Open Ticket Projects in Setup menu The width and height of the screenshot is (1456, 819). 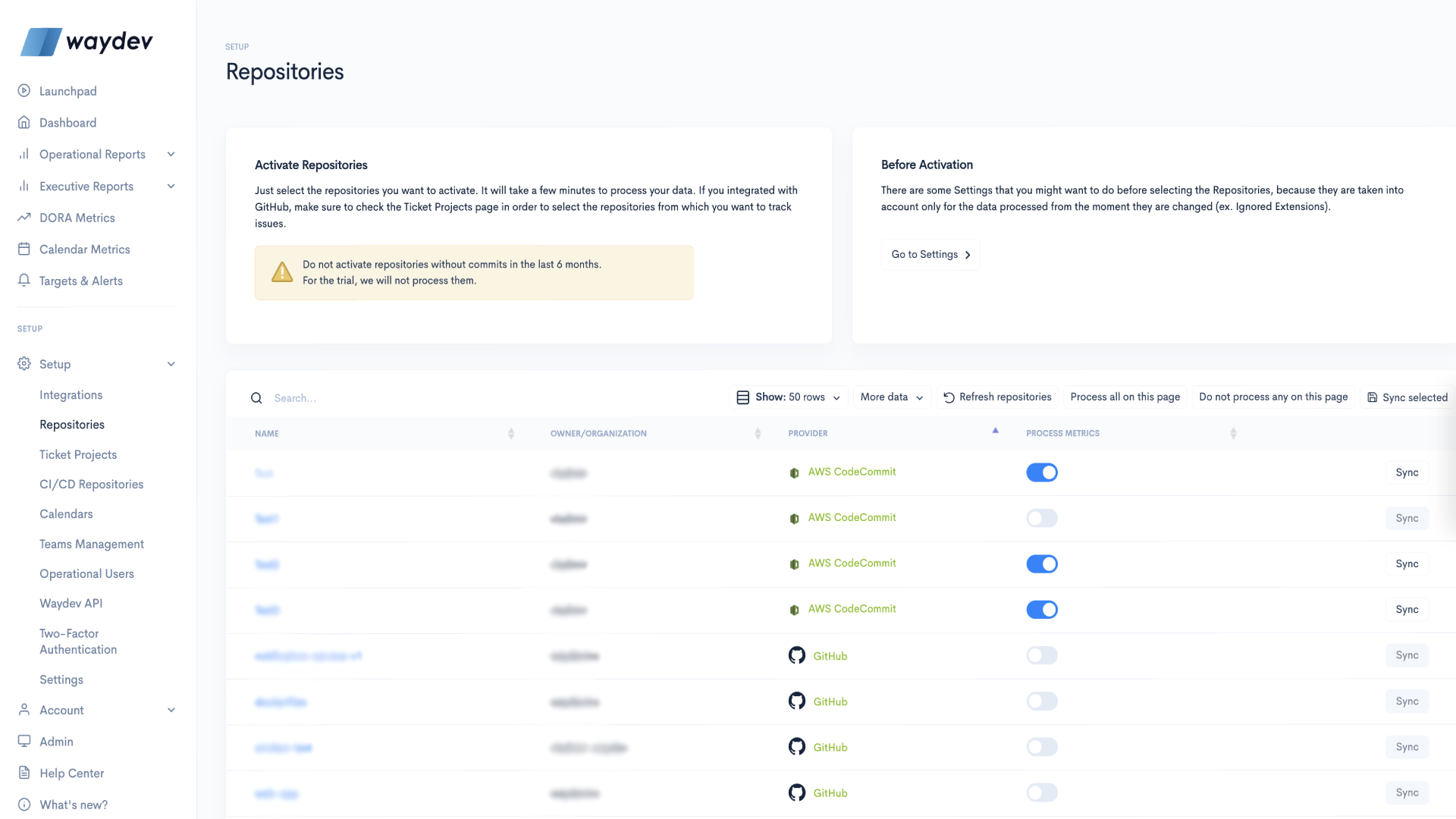click(78, 454)
